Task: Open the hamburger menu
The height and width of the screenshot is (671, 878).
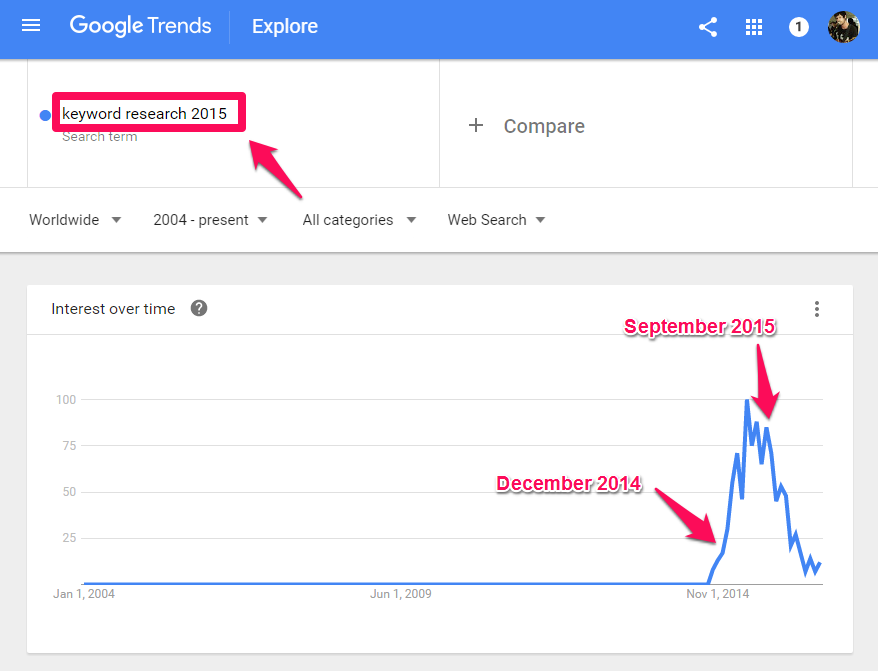Action: point(31,26)
